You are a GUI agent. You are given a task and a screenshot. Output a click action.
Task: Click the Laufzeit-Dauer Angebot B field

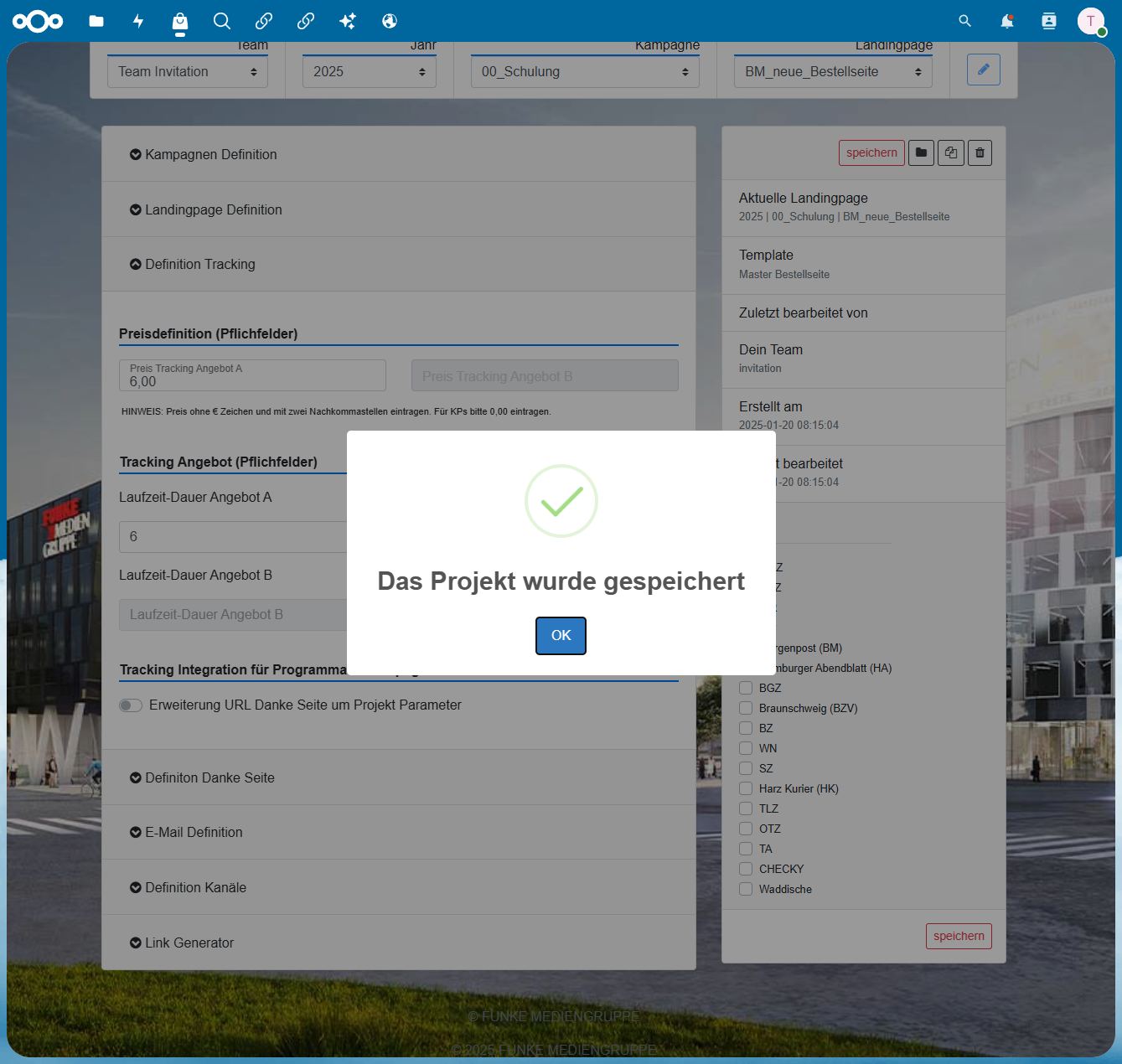point(233,615)
